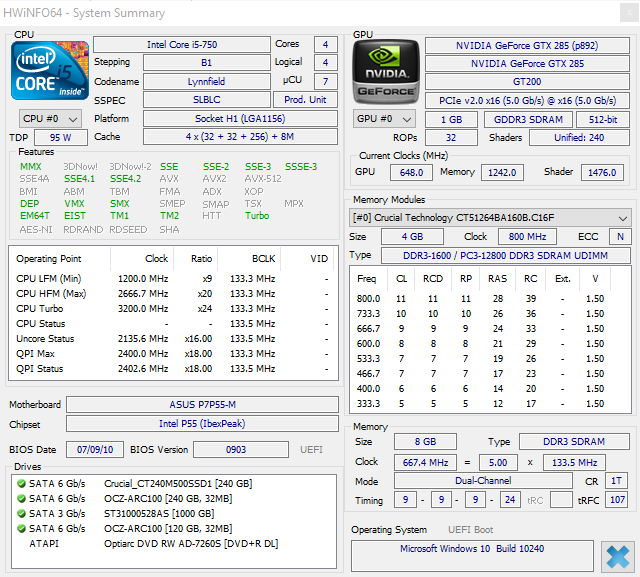Screen dimensions: 640x577
Task: Click the VID column header
Action: click(x=308, y=259)
